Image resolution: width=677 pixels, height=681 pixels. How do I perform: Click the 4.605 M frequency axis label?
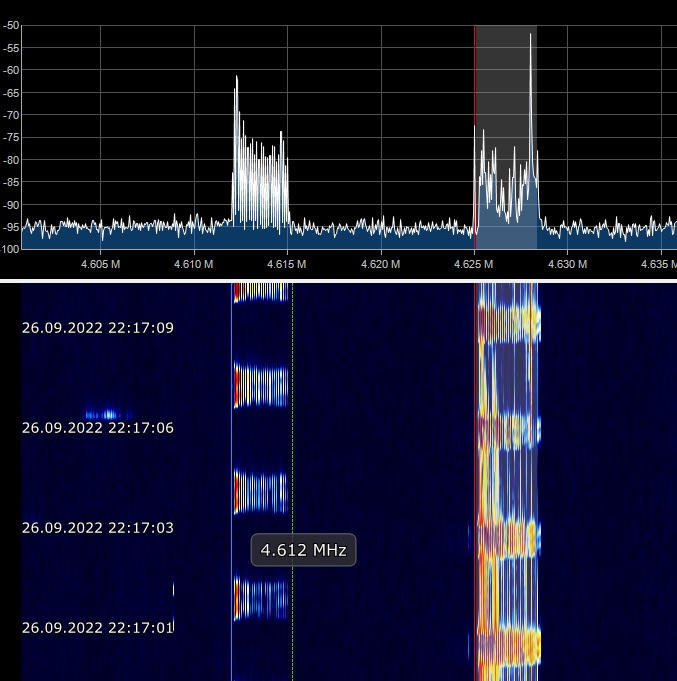(x=100, y=264)
